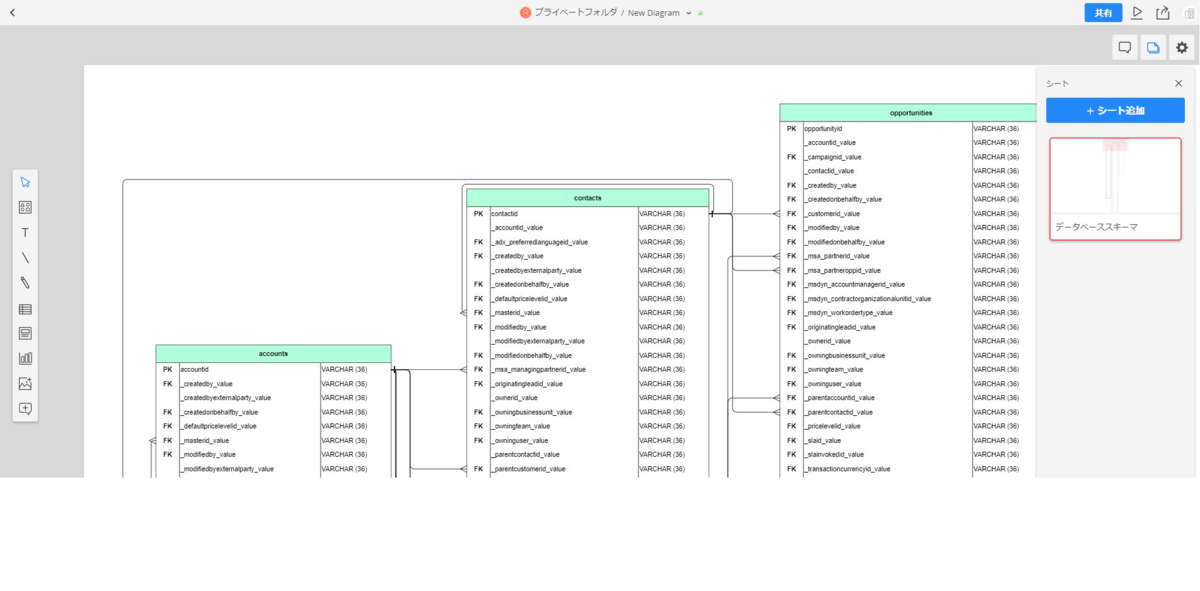The width and height of the screenshot is (1200, 591).
Task: Close the シート panel
Action: 1178,84
